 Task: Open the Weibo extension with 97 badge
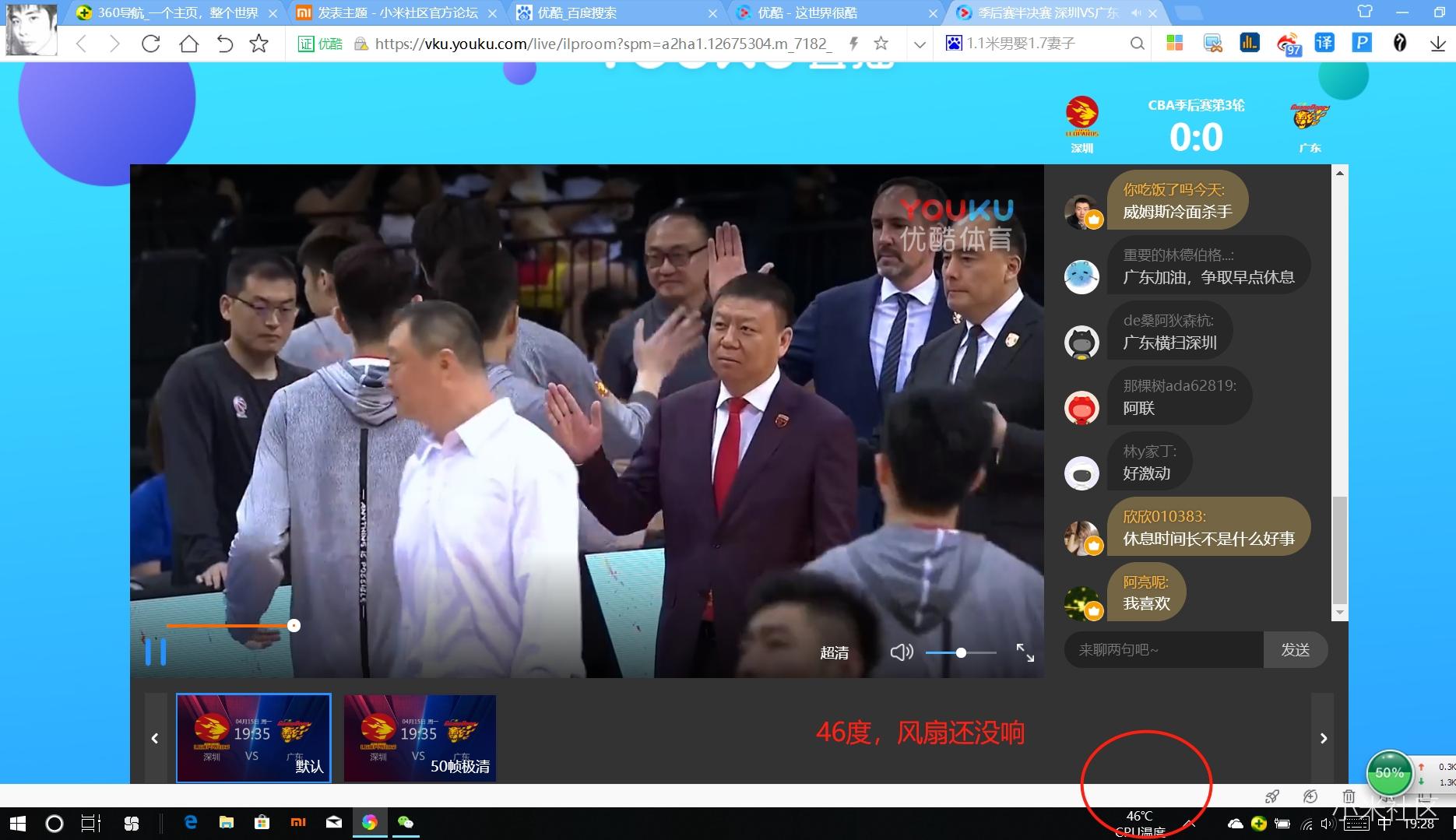tap(1289, 44)
